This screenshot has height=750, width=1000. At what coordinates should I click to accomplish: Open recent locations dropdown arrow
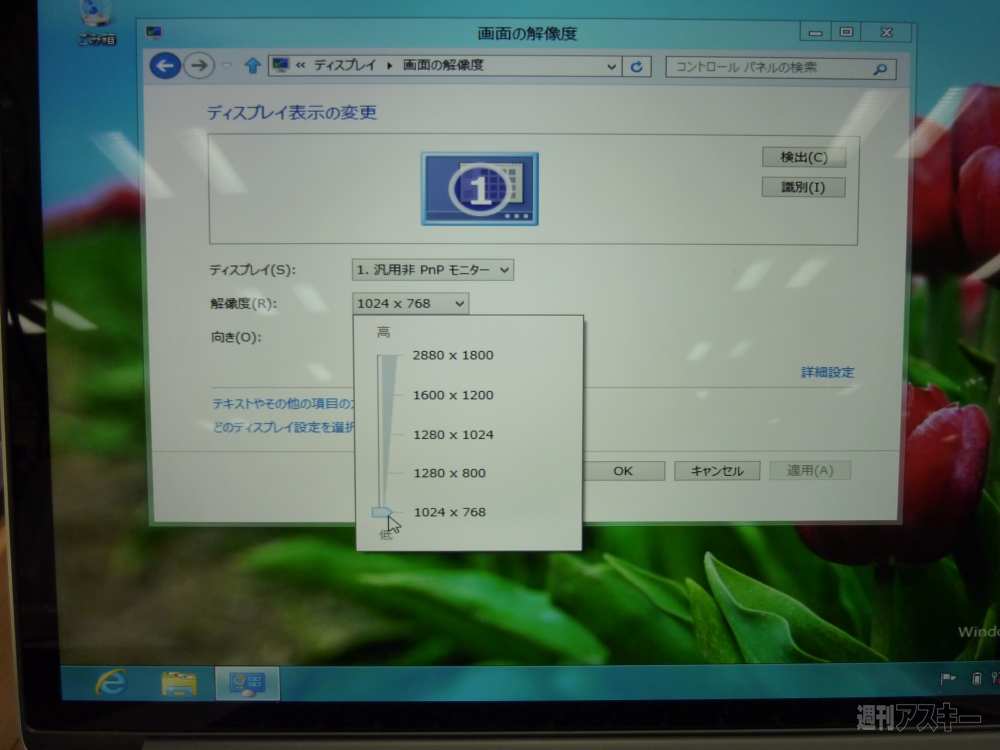(x=227, y=66)
